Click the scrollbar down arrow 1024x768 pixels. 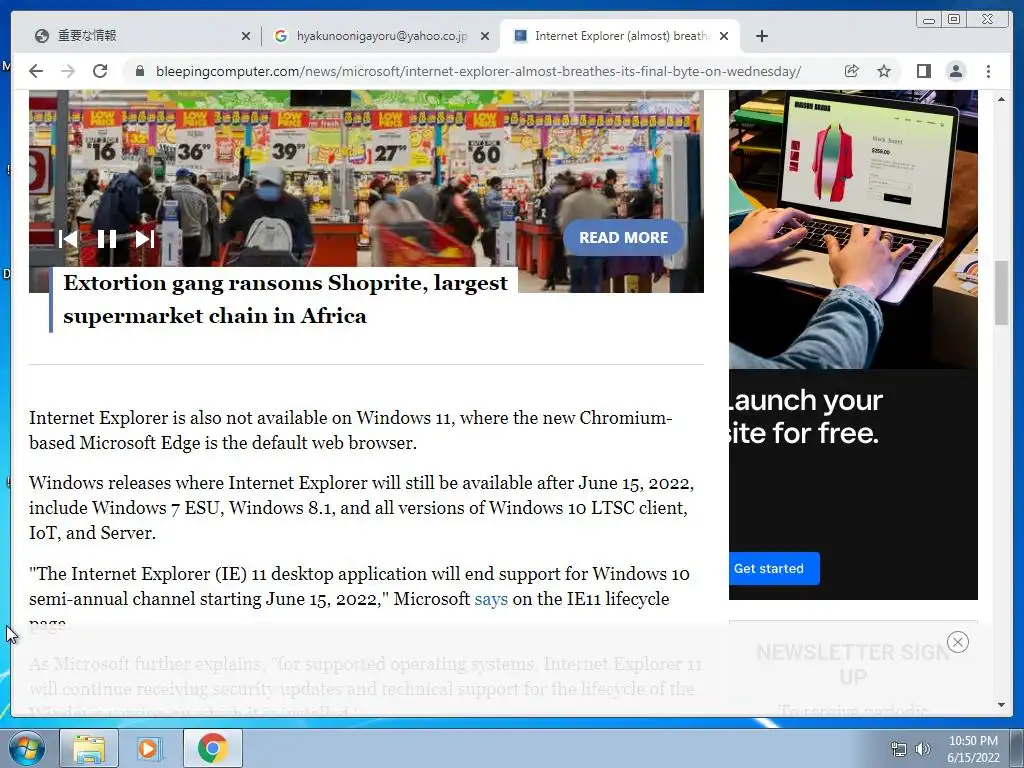pyautogui.click(x=1001, y=705)
